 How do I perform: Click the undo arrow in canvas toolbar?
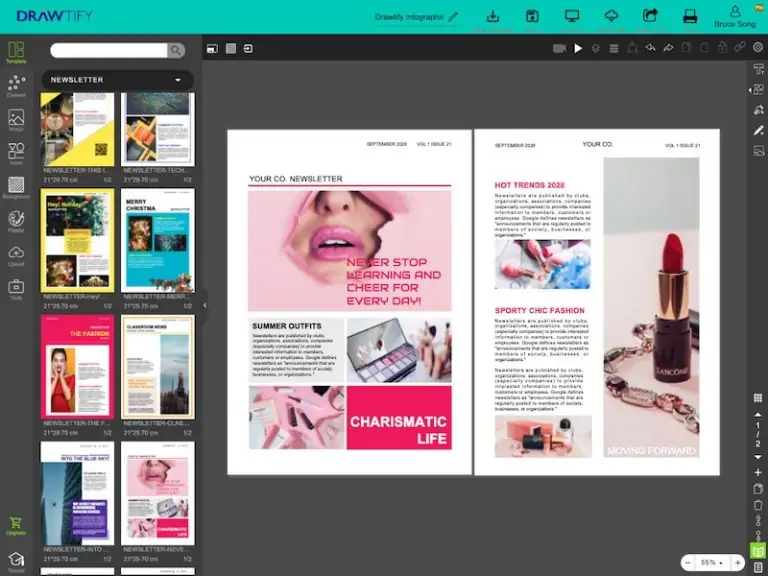650,48
